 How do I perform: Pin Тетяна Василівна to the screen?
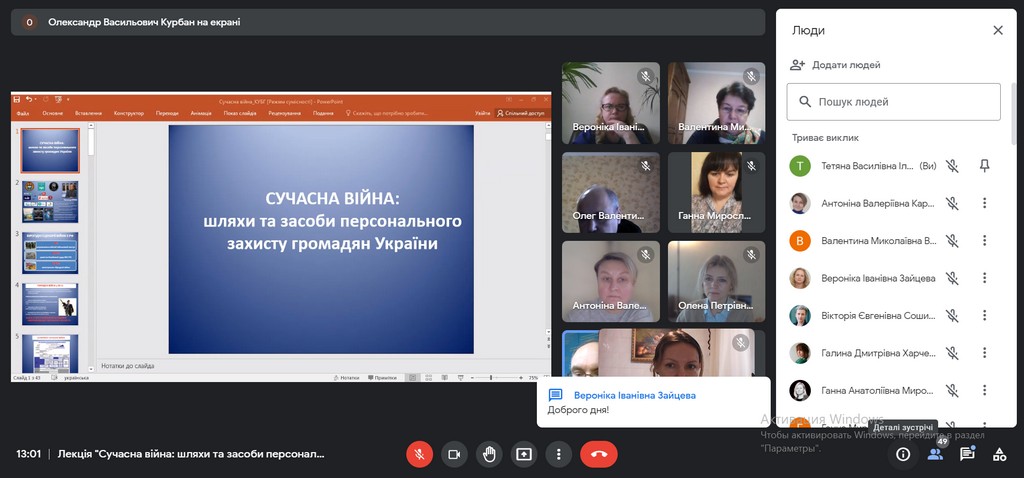(984, 166)
